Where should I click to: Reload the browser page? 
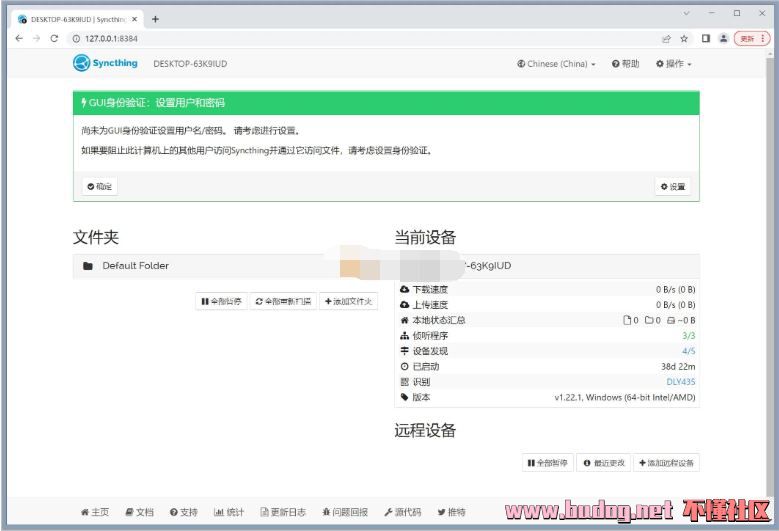click(x=54, y=38)
